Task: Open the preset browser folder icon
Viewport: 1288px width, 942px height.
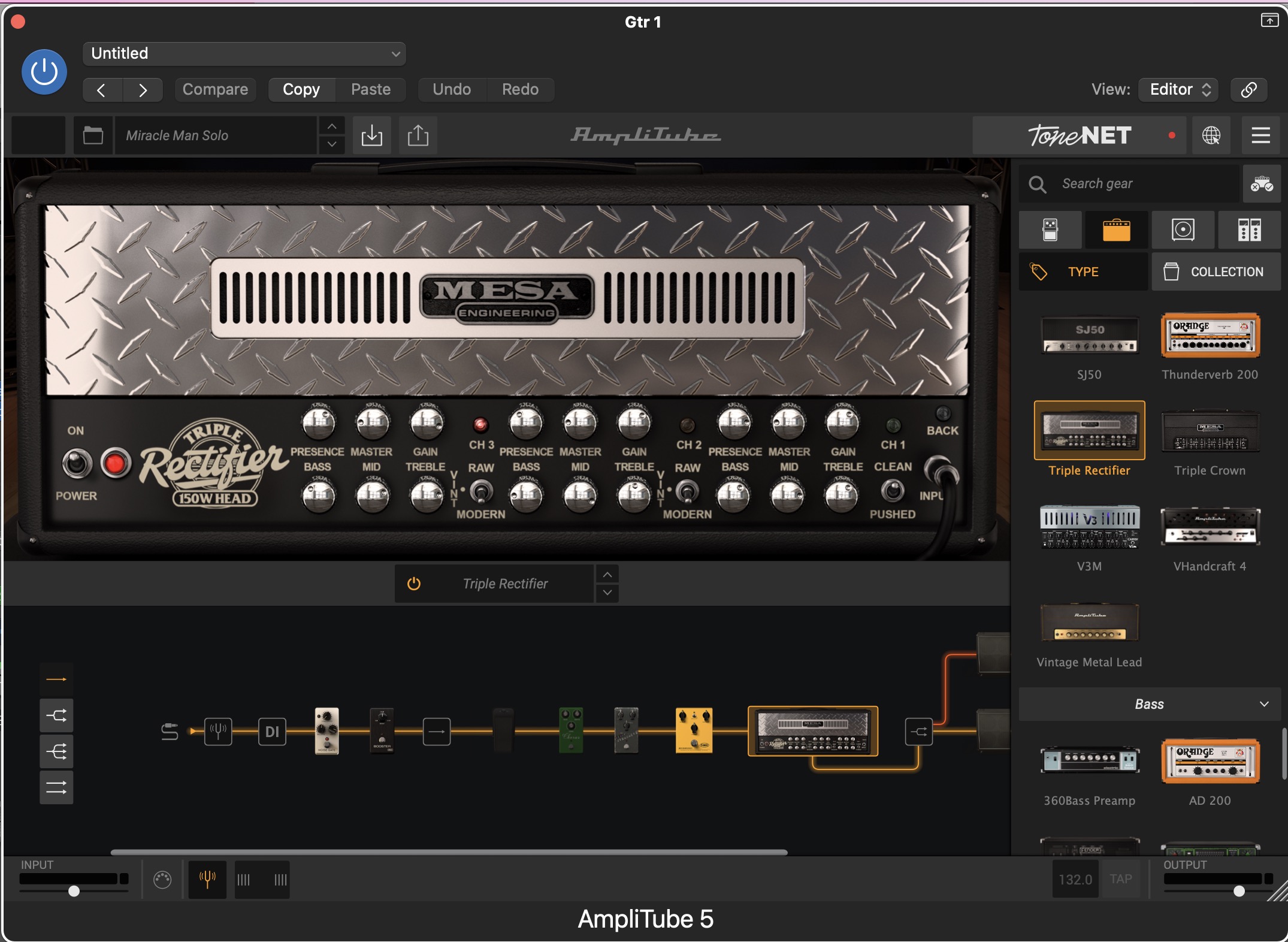Action: click(x=93, y=135)
